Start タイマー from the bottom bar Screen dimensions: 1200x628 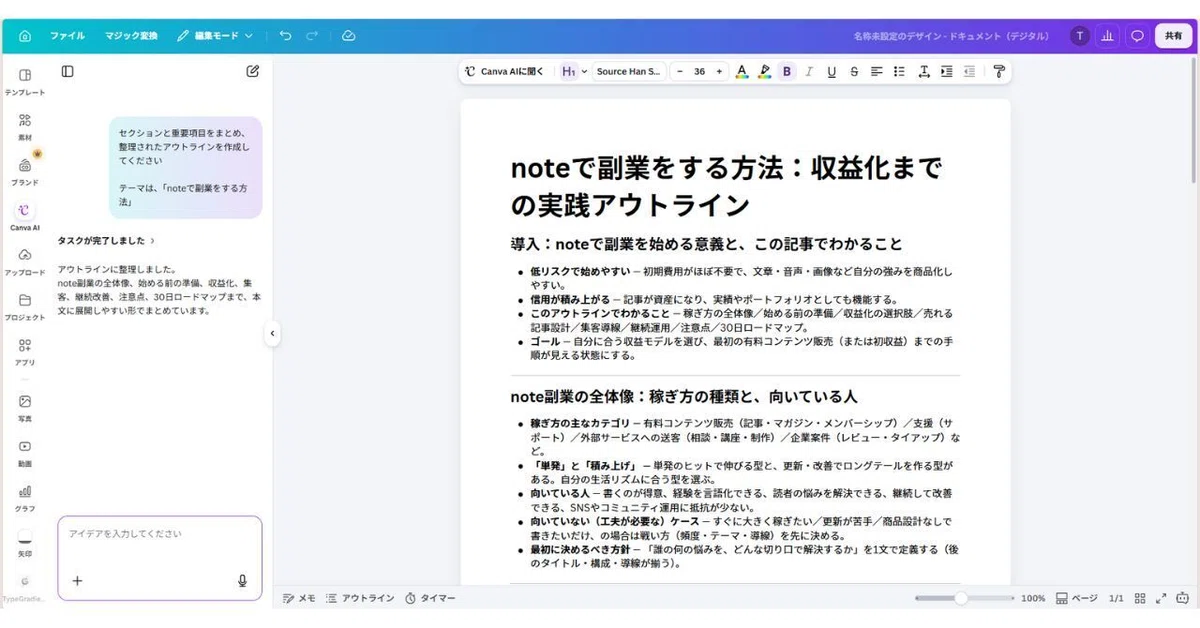(430, 598)
